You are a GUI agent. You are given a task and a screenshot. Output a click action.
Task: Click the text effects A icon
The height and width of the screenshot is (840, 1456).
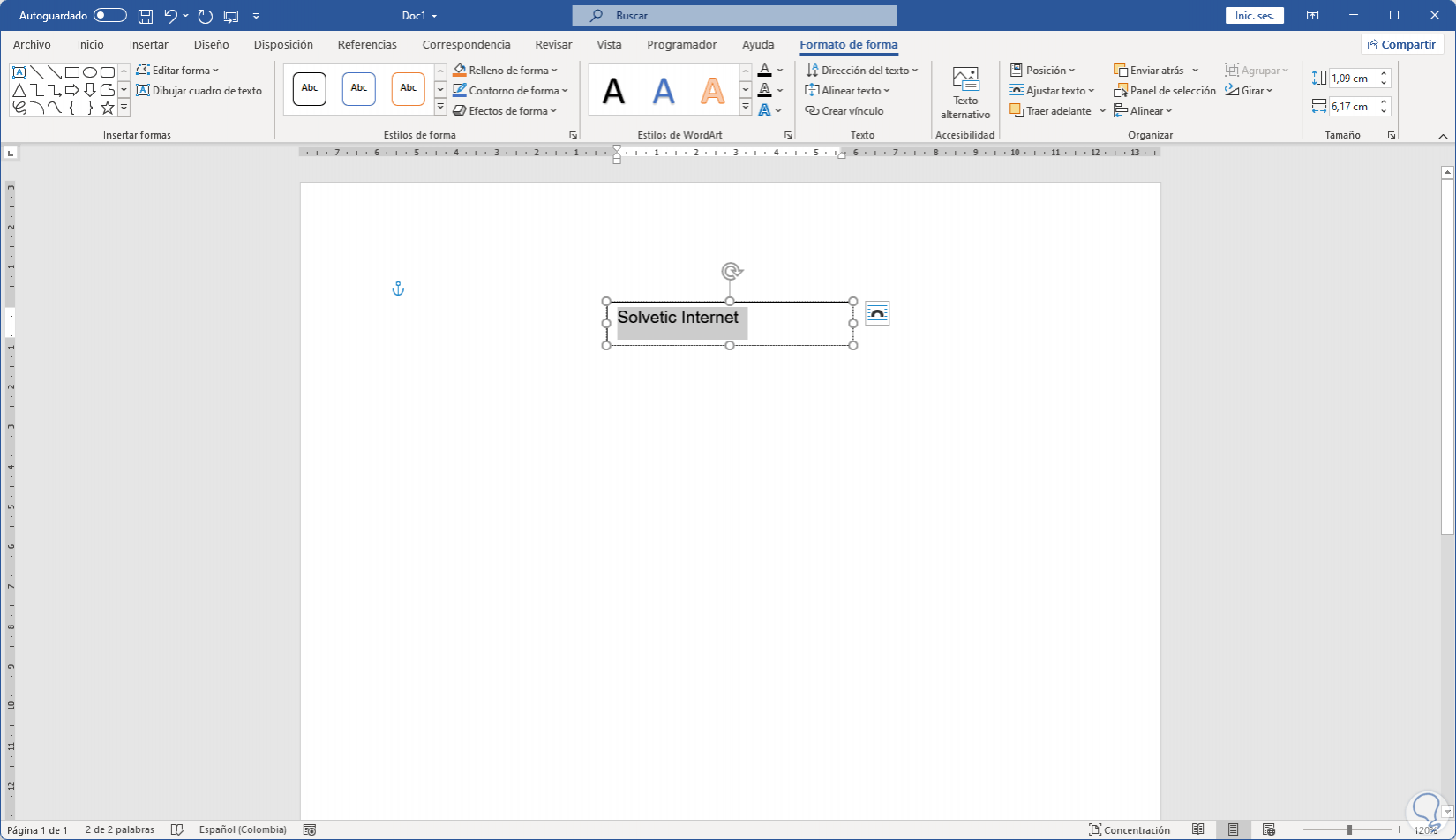coord(765,111)
